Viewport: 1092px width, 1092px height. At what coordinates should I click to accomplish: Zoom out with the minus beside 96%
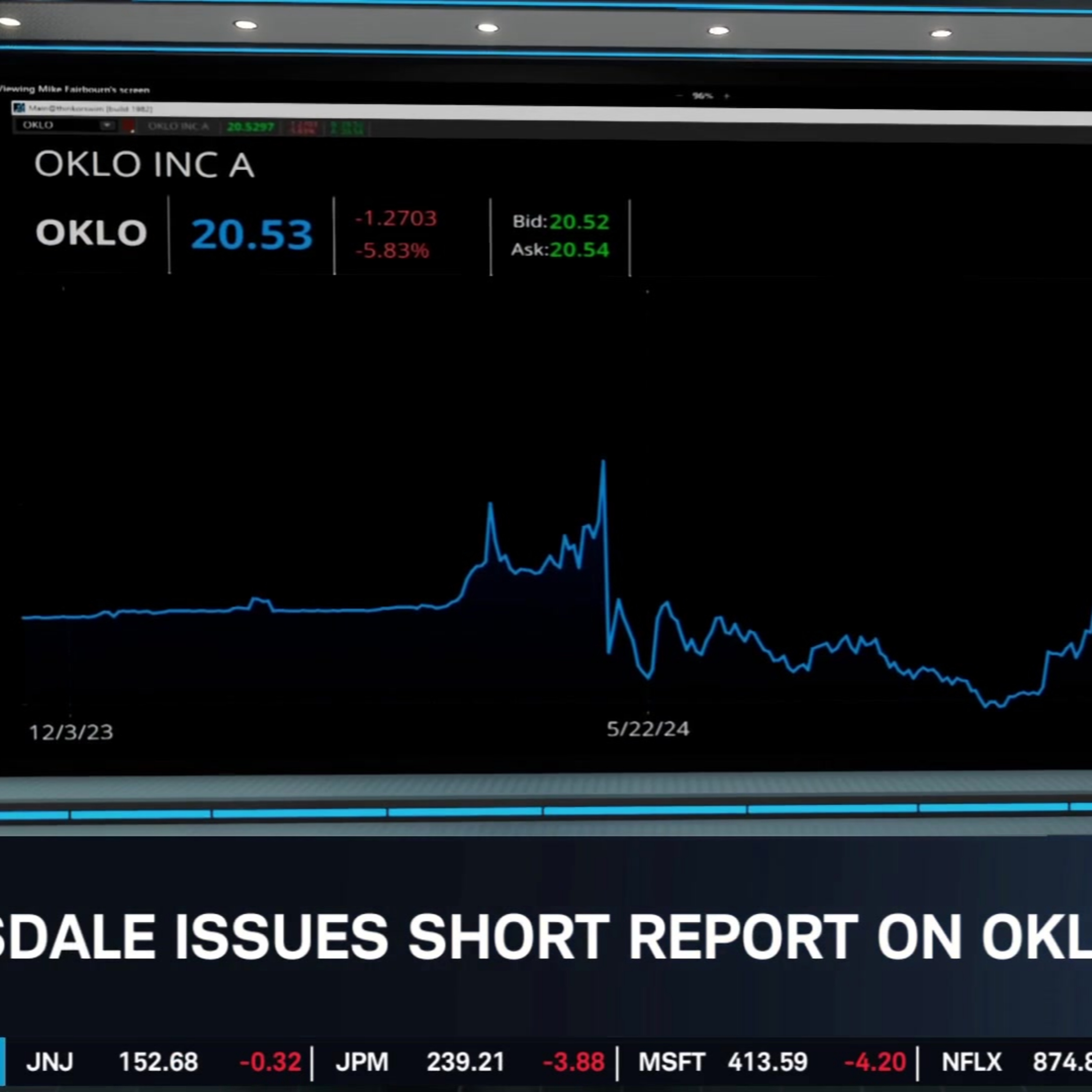pyautogui.click(x=679, y=95)
